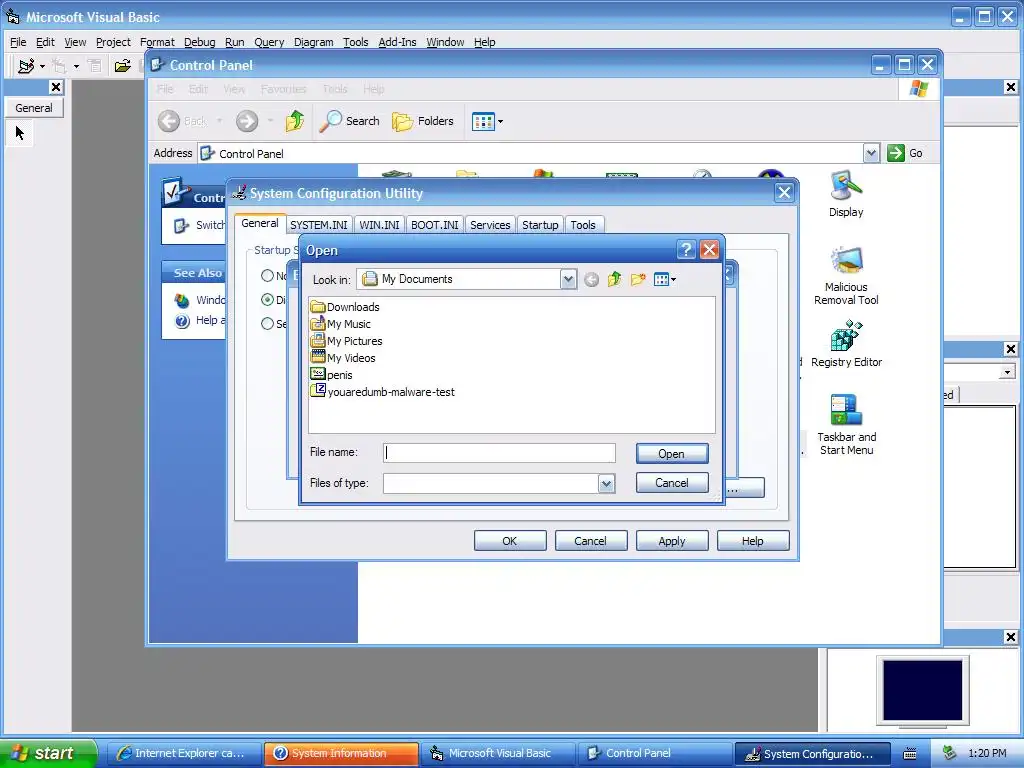The height and width of the screenshot is (768, 1024).
Task: Expand the Look in dropdown
Action: pos(568,280)
